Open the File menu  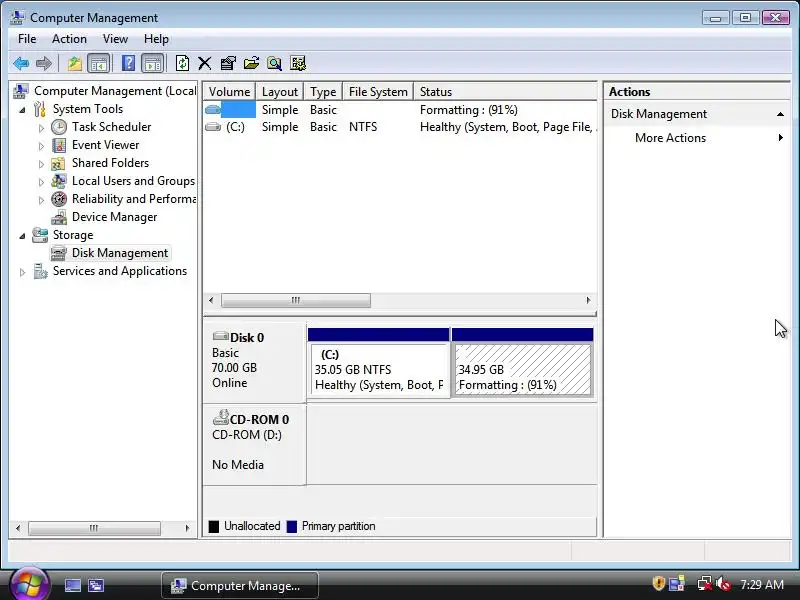click(x=27, y=39)
